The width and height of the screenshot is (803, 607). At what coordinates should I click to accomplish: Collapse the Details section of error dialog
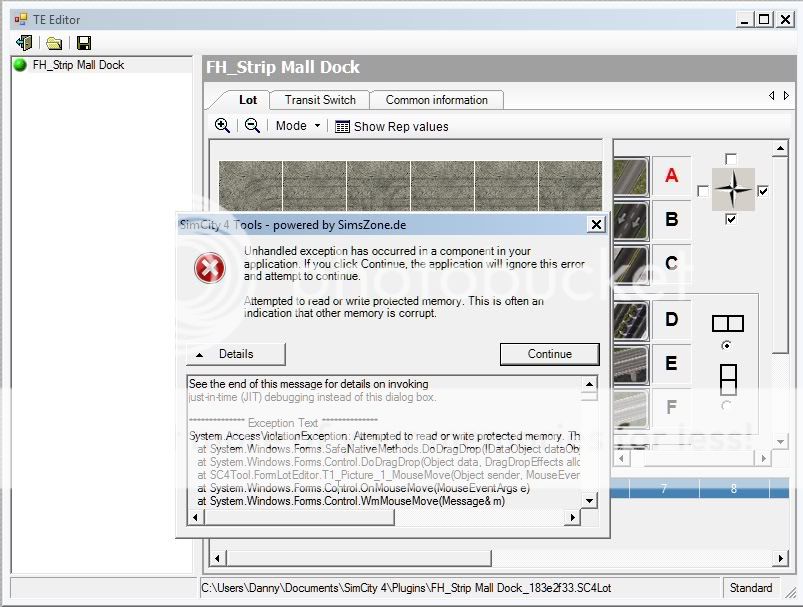pyautogui.click(x=236, y=354)
